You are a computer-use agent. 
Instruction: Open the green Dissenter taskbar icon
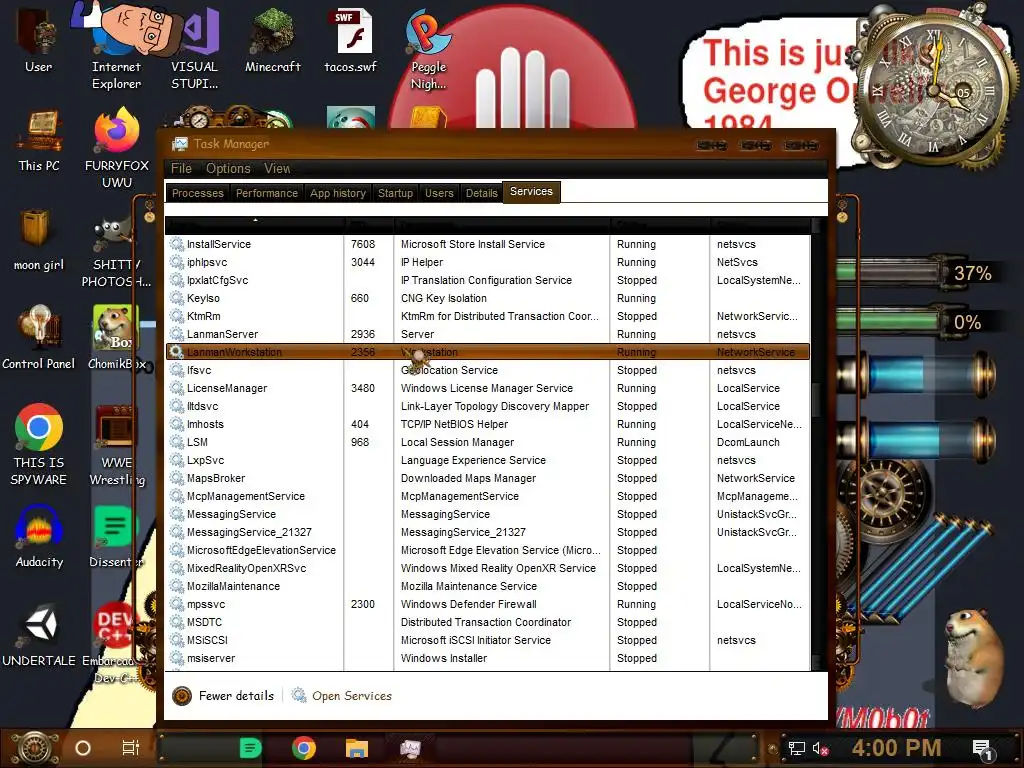click(x=250, y=748)
